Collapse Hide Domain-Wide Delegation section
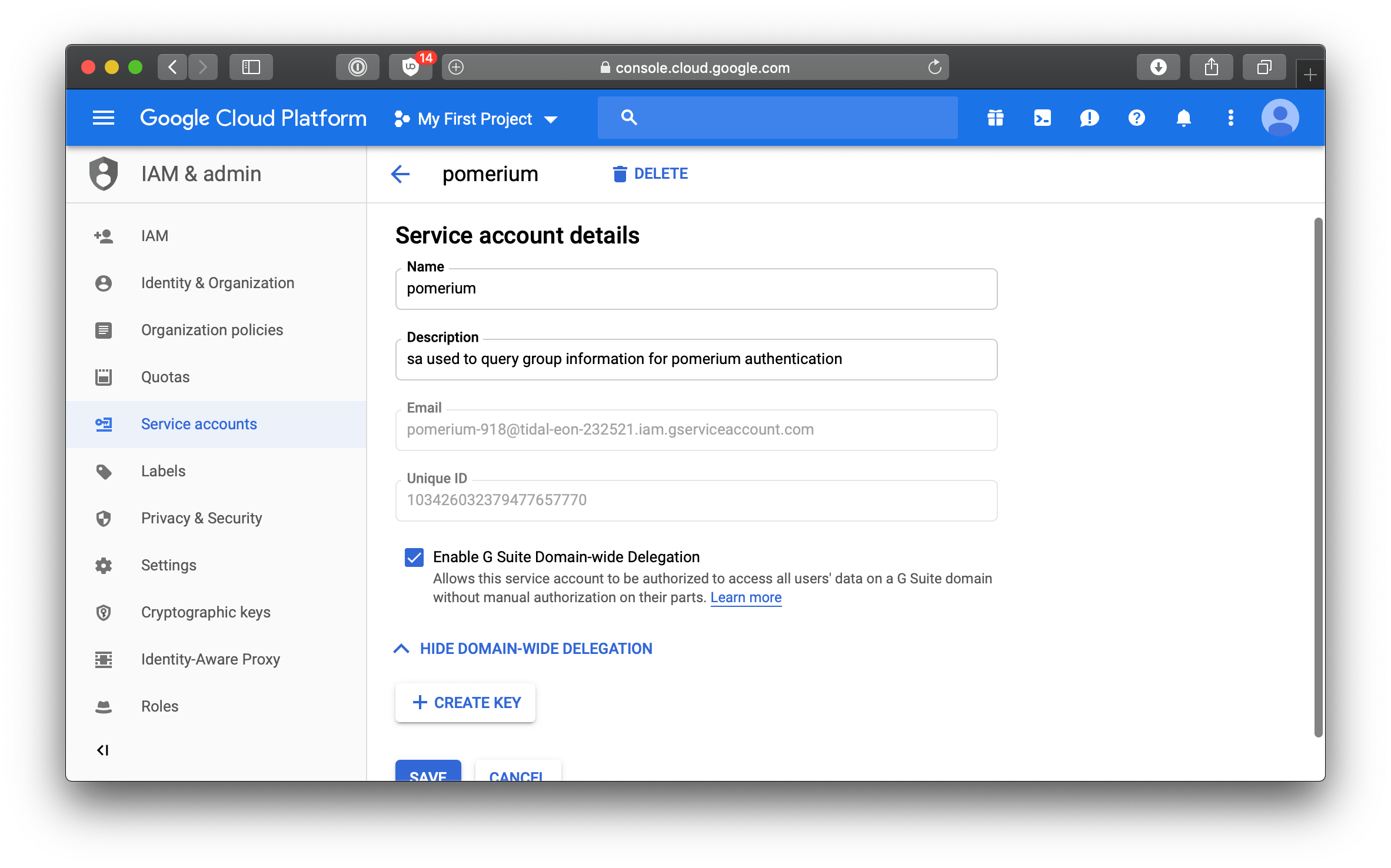The width and height of the screenshot is (1391, 868). tap(523, 649)
